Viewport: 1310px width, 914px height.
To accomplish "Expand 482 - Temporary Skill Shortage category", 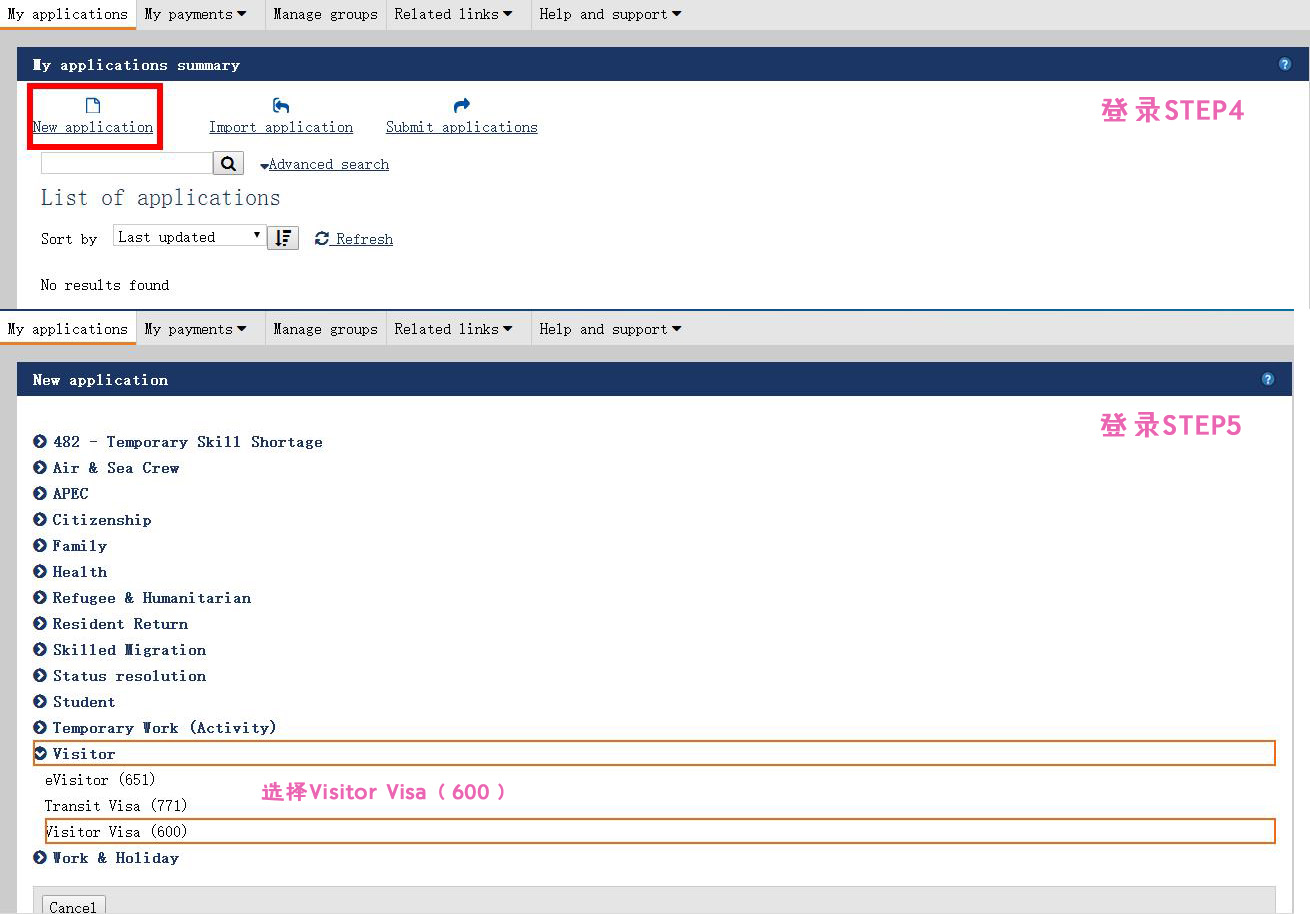I will point(178,442).
